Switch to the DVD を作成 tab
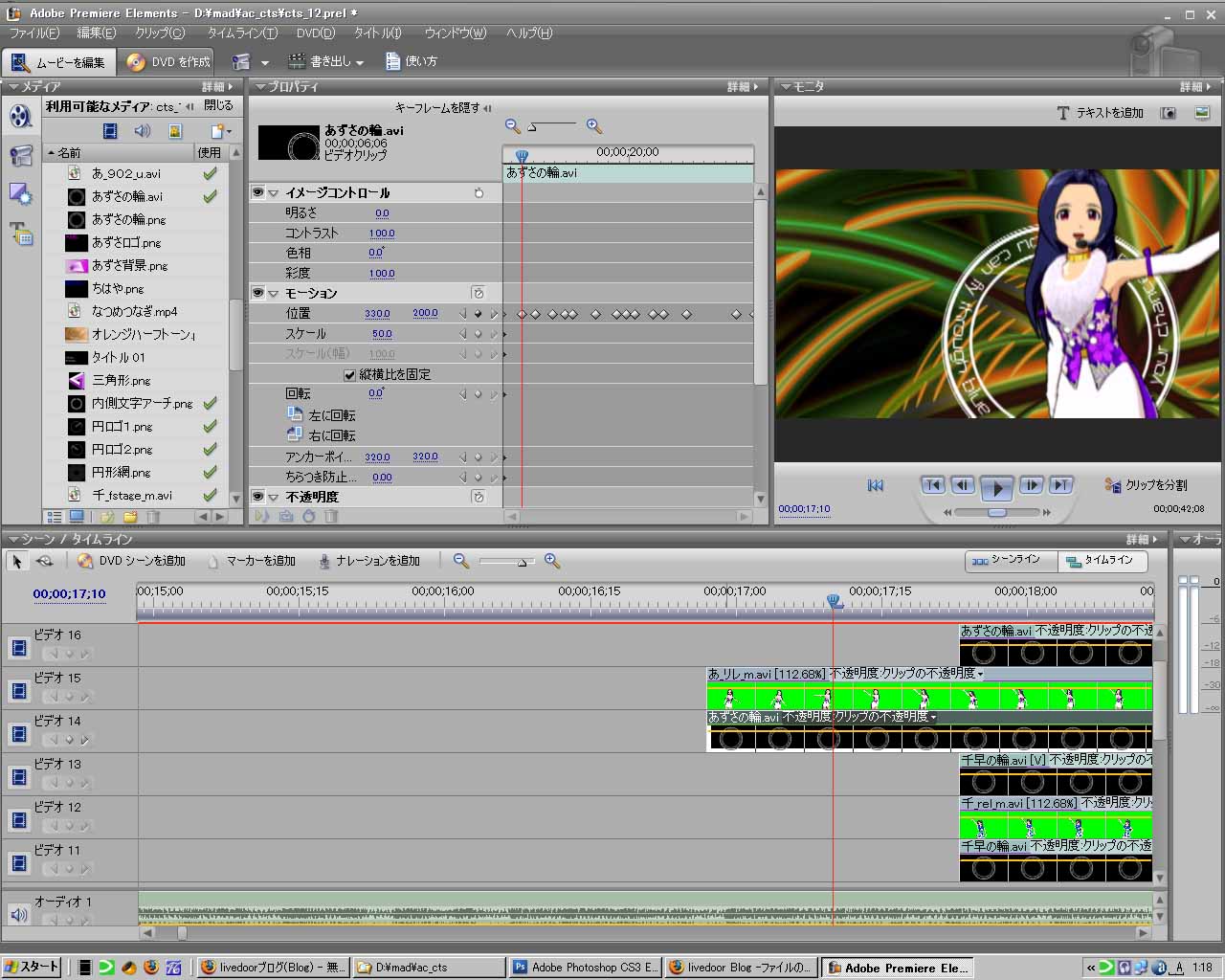Image resolution: width=1225 pixels, height=980 pixels. (x=168, y=61)
